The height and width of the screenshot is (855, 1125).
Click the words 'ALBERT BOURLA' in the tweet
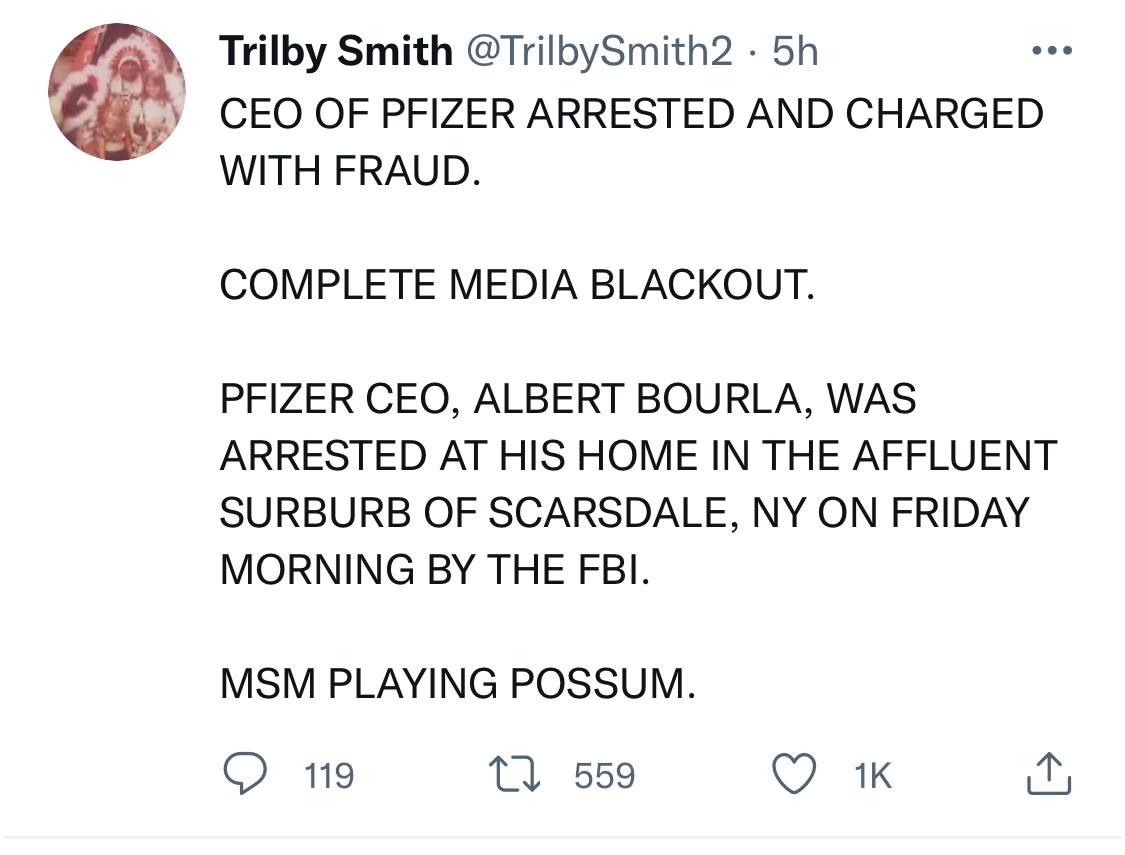(647, 399)
